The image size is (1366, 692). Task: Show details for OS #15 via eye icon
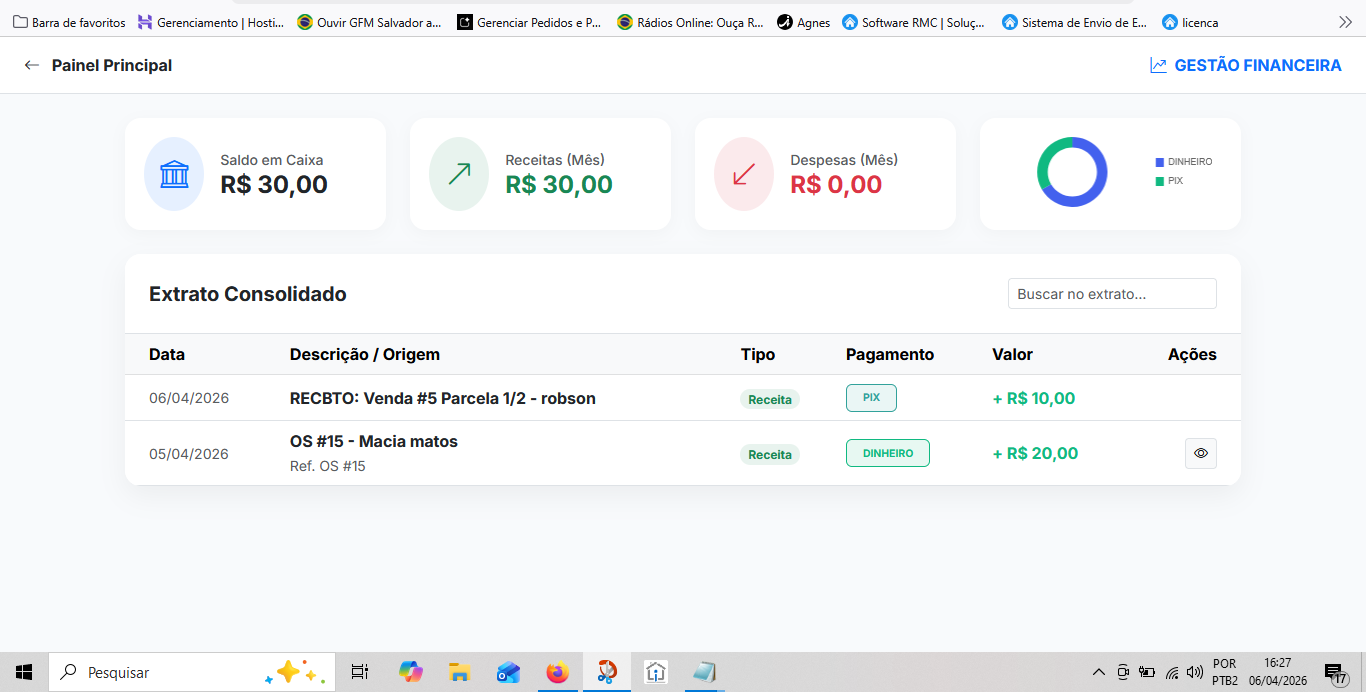[x=1200, y=453]
